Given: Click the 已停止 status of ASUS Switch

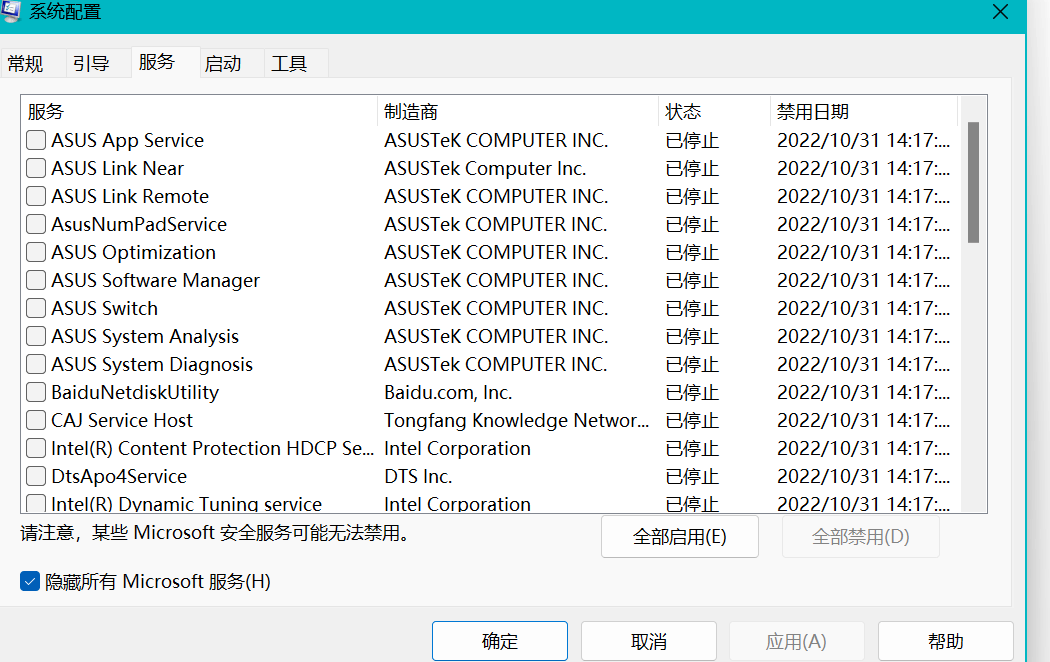Looking at the screenshot, I should click(x=692, y=309).
